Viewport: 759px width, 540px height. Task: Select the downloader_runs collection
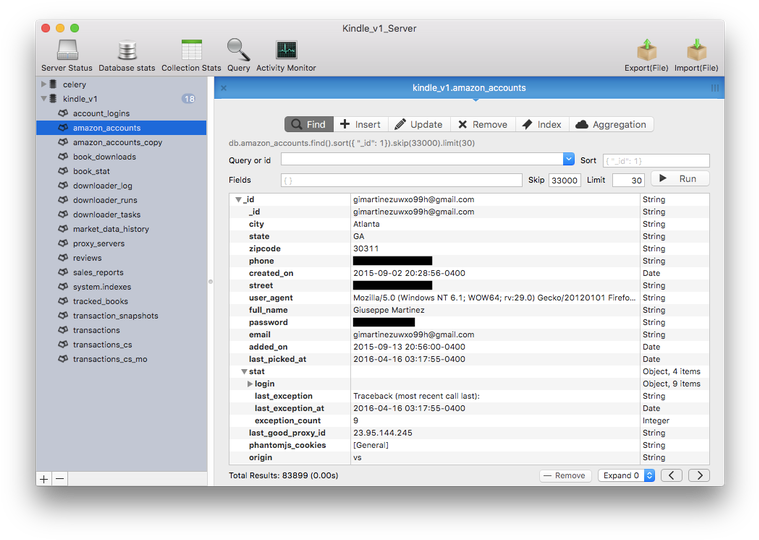coord(121,200)
